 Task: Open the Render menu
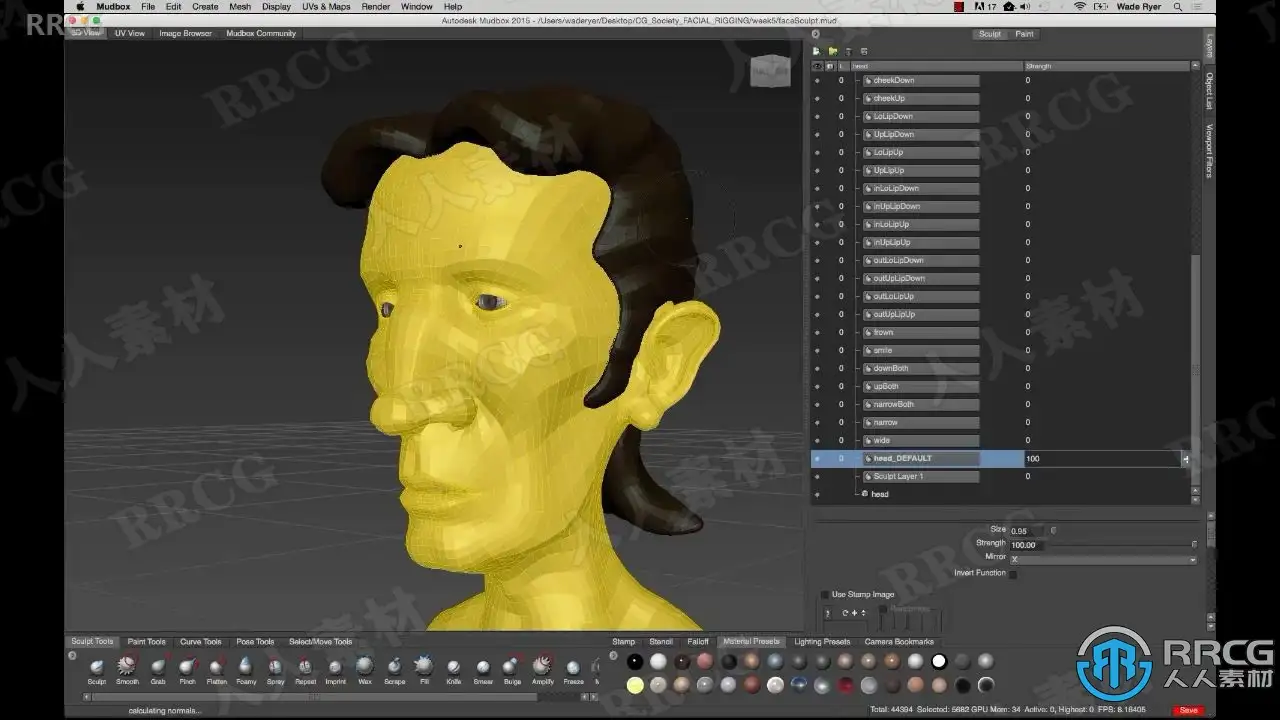(376, 6)
